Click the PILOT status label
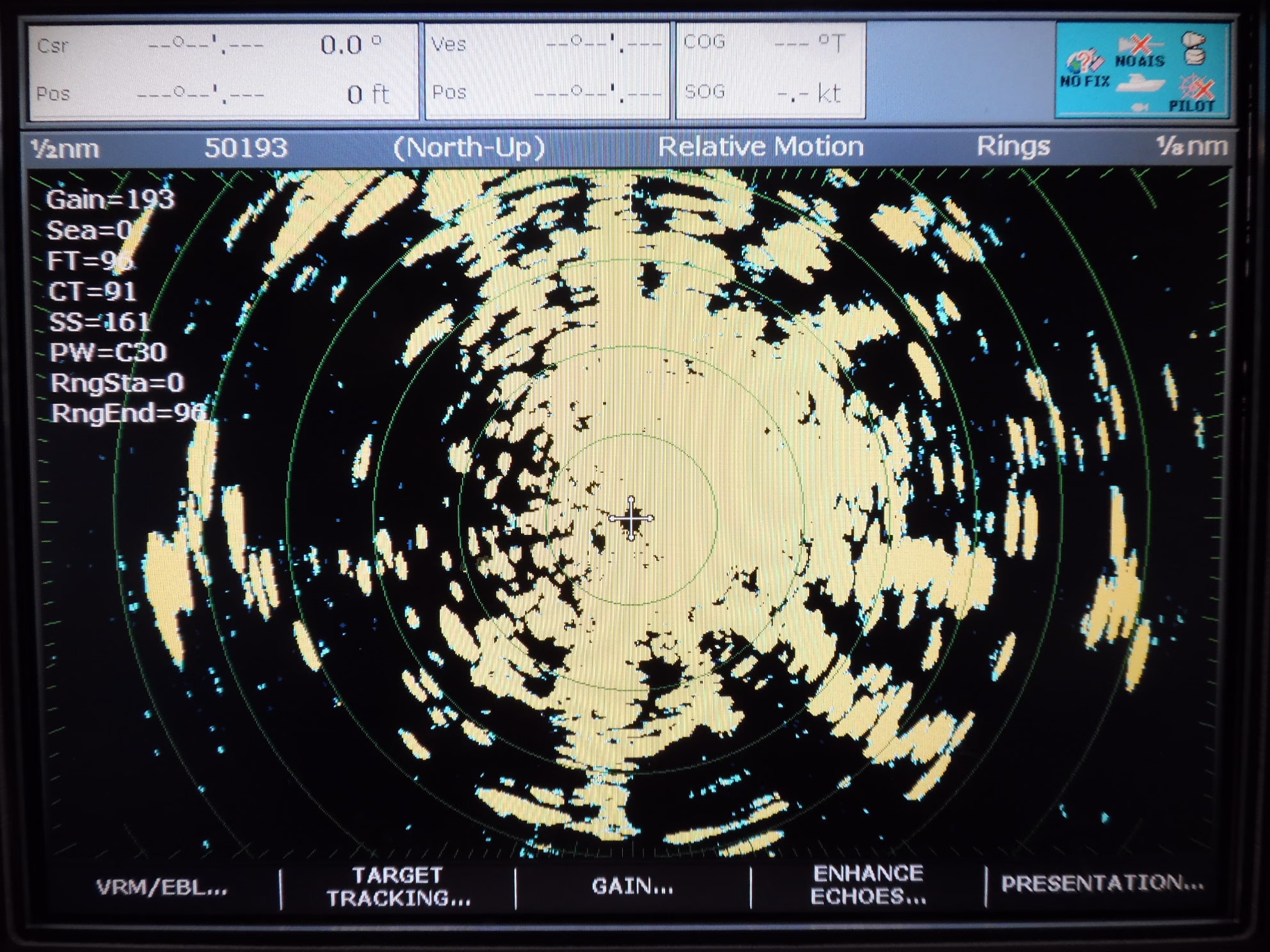The width and height of the screenshot is (1270, 952). [x=1191, y=106]
